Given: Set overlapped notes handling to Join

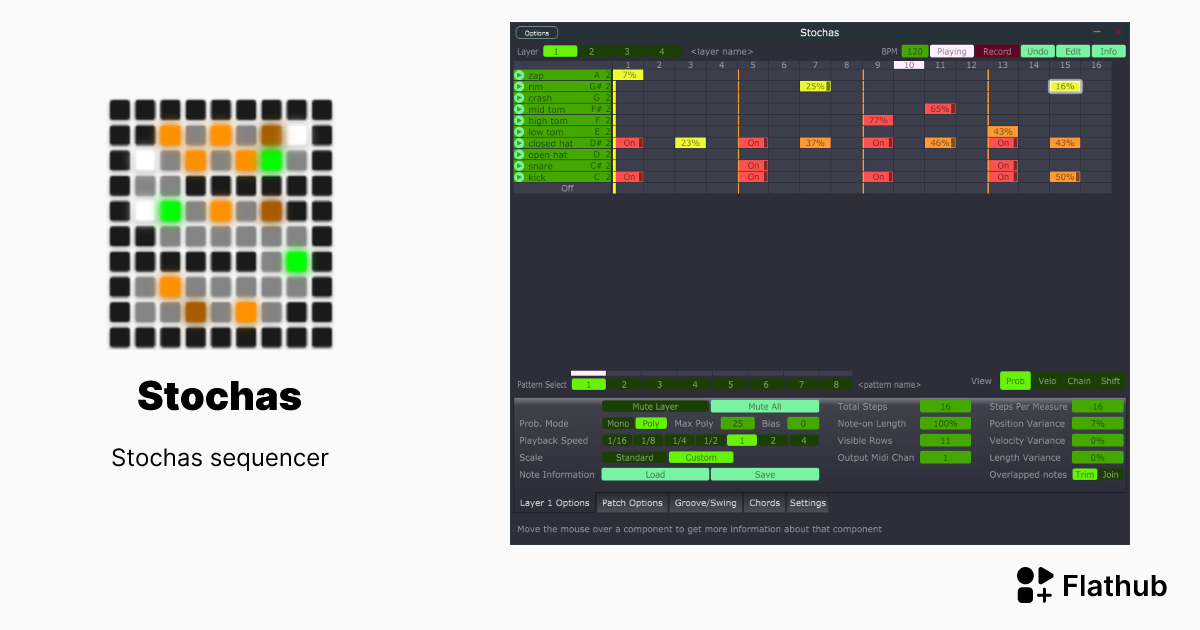Looking at the screenshot, I should [x=1111, y=474].
